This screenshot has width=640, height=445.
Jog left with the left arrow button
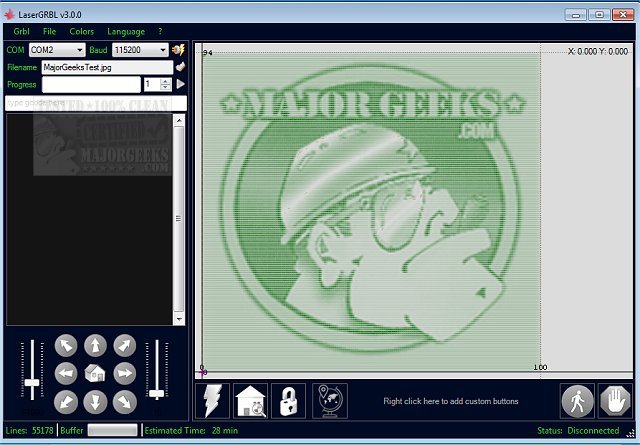click(x=66, y=373)
